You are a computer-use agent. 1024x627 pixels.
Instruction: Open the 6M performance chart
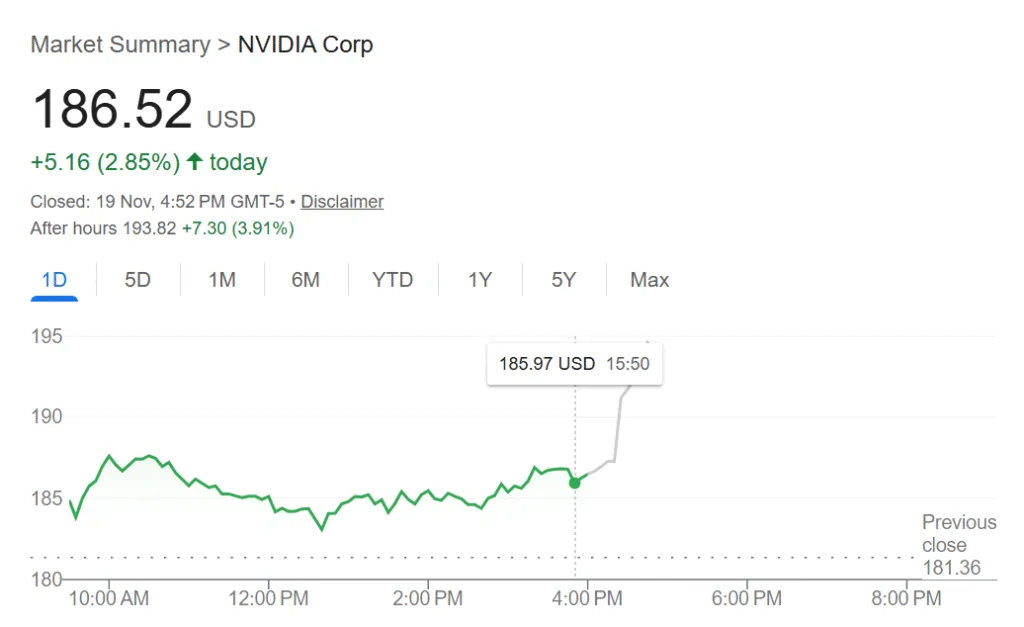[306, 280]
